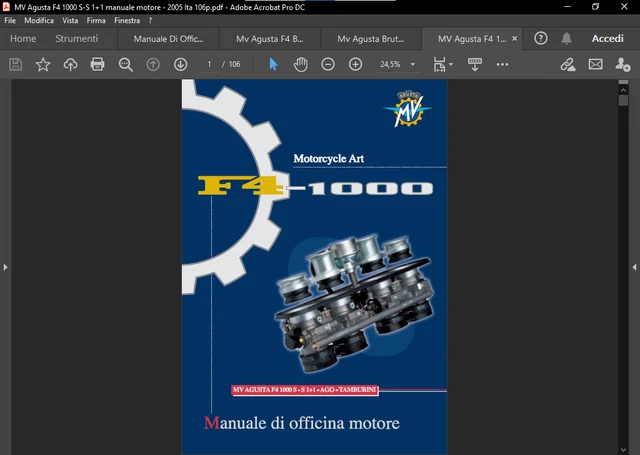Go to the previous page with the up arrow
The height and width of the screenshot is (455, 640).
(153, 64)
